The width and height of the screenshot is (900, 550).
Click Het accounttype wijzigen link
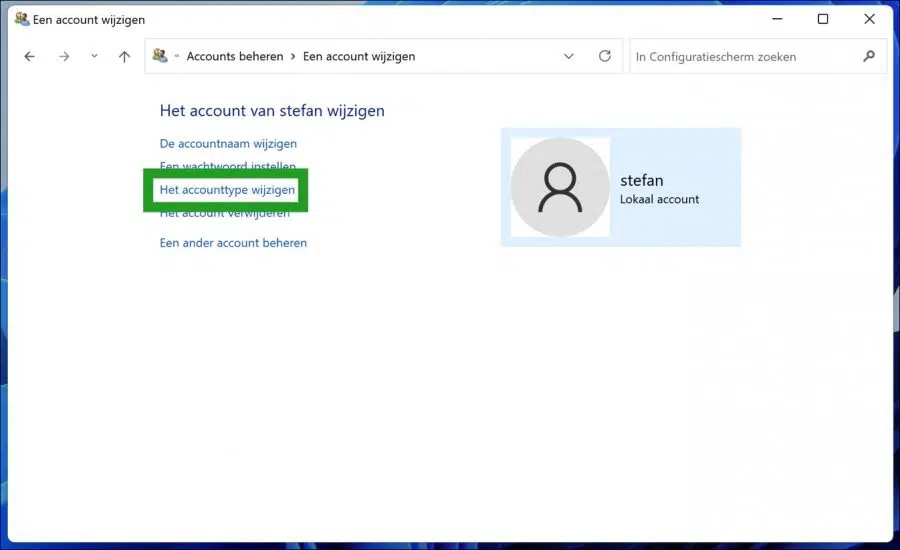(227, 189)
